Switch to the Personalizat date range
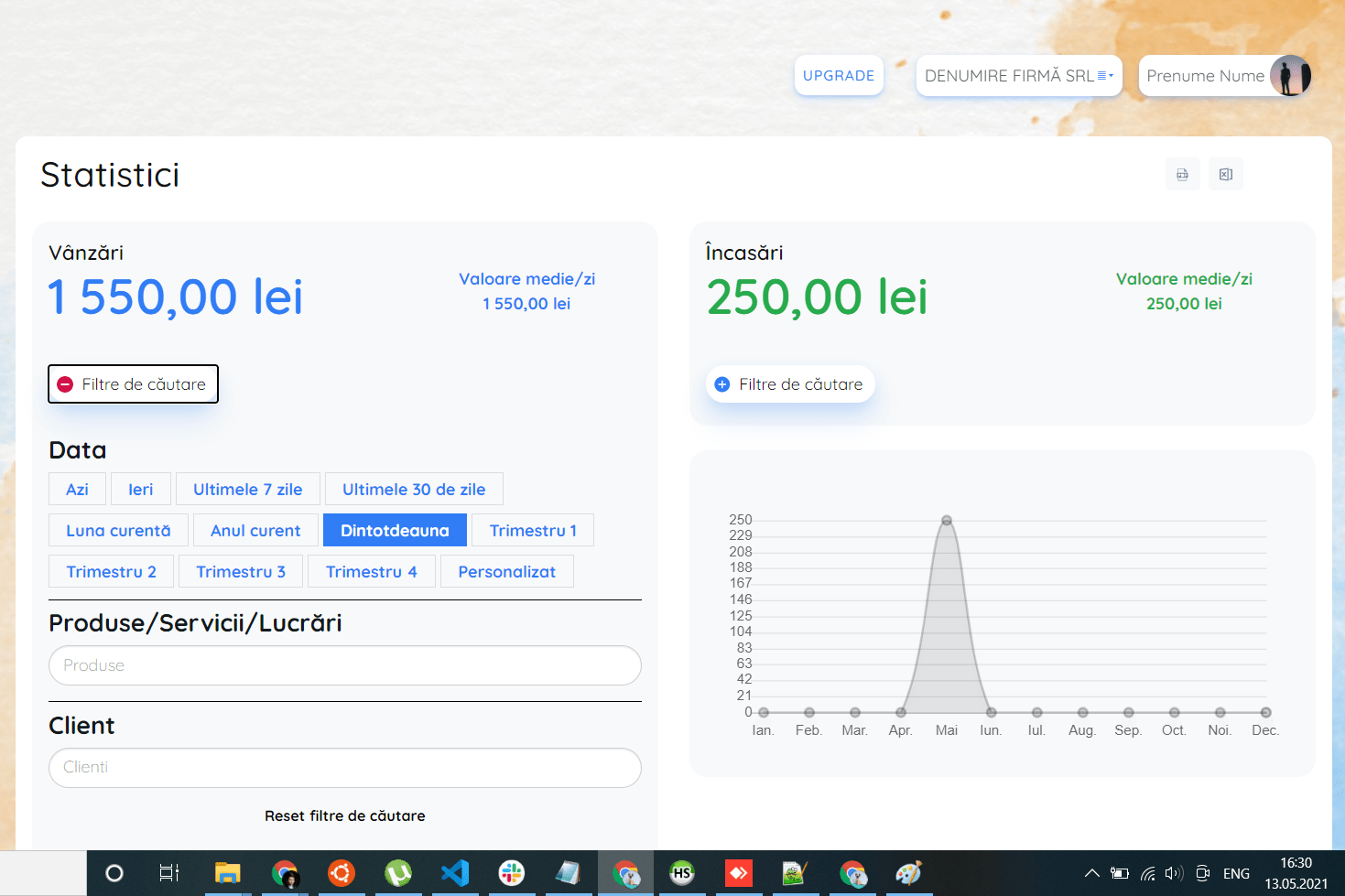1345x896 pixels. click(506, 571)
